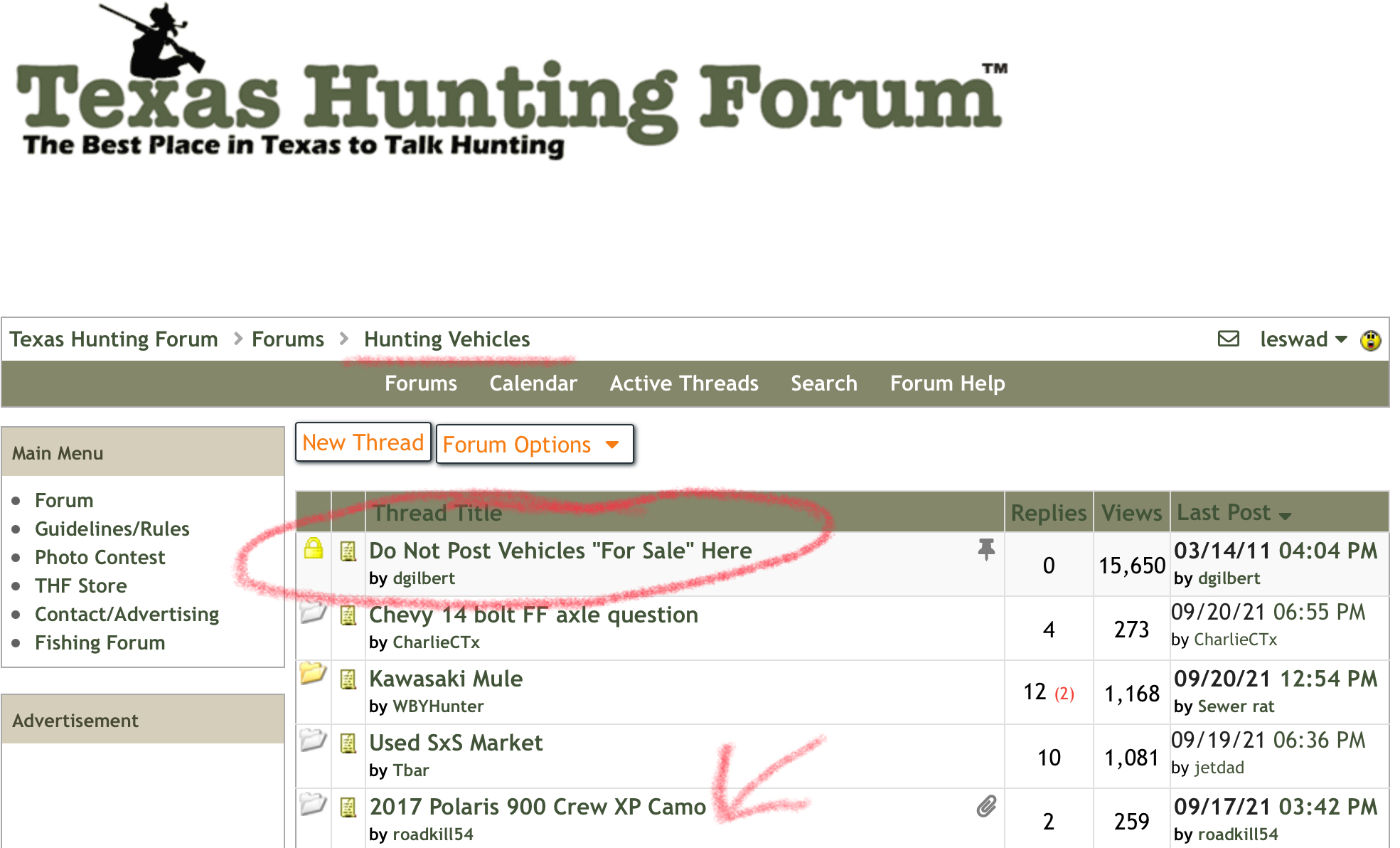Expand the Forum Options dropdown
Viewport: 1400px width, 848px height.
coord(534,445)
